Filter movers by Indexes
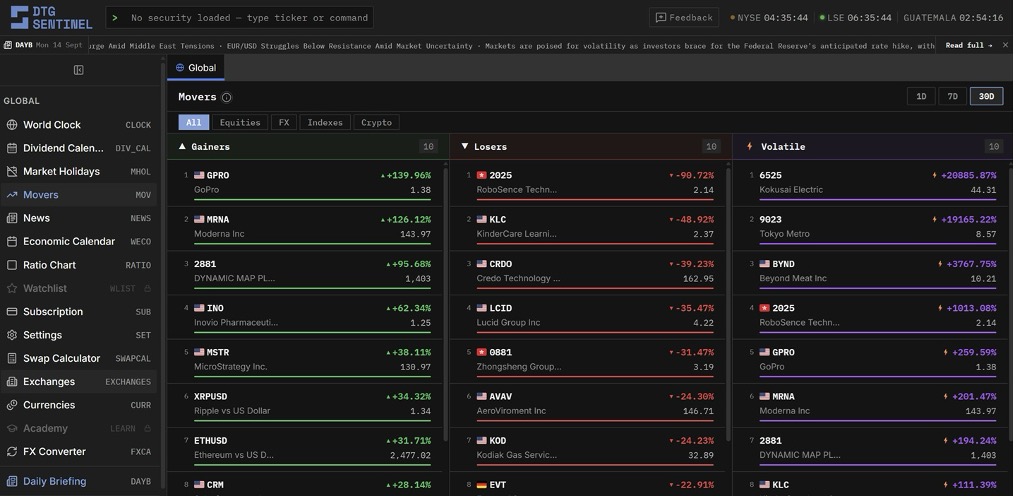This screenshot has width=1016, height=496. tap(325, 123)
